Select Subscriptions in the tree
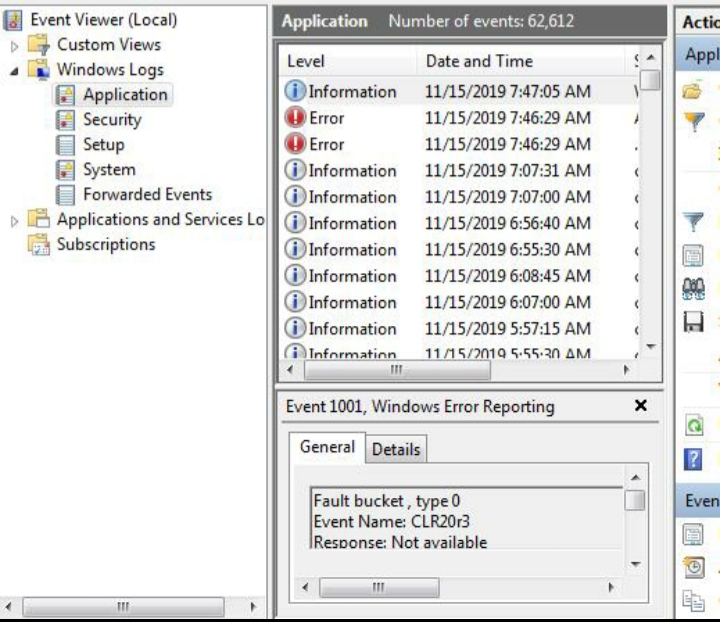This screenshot has width=720, height=622. (106, 244)
